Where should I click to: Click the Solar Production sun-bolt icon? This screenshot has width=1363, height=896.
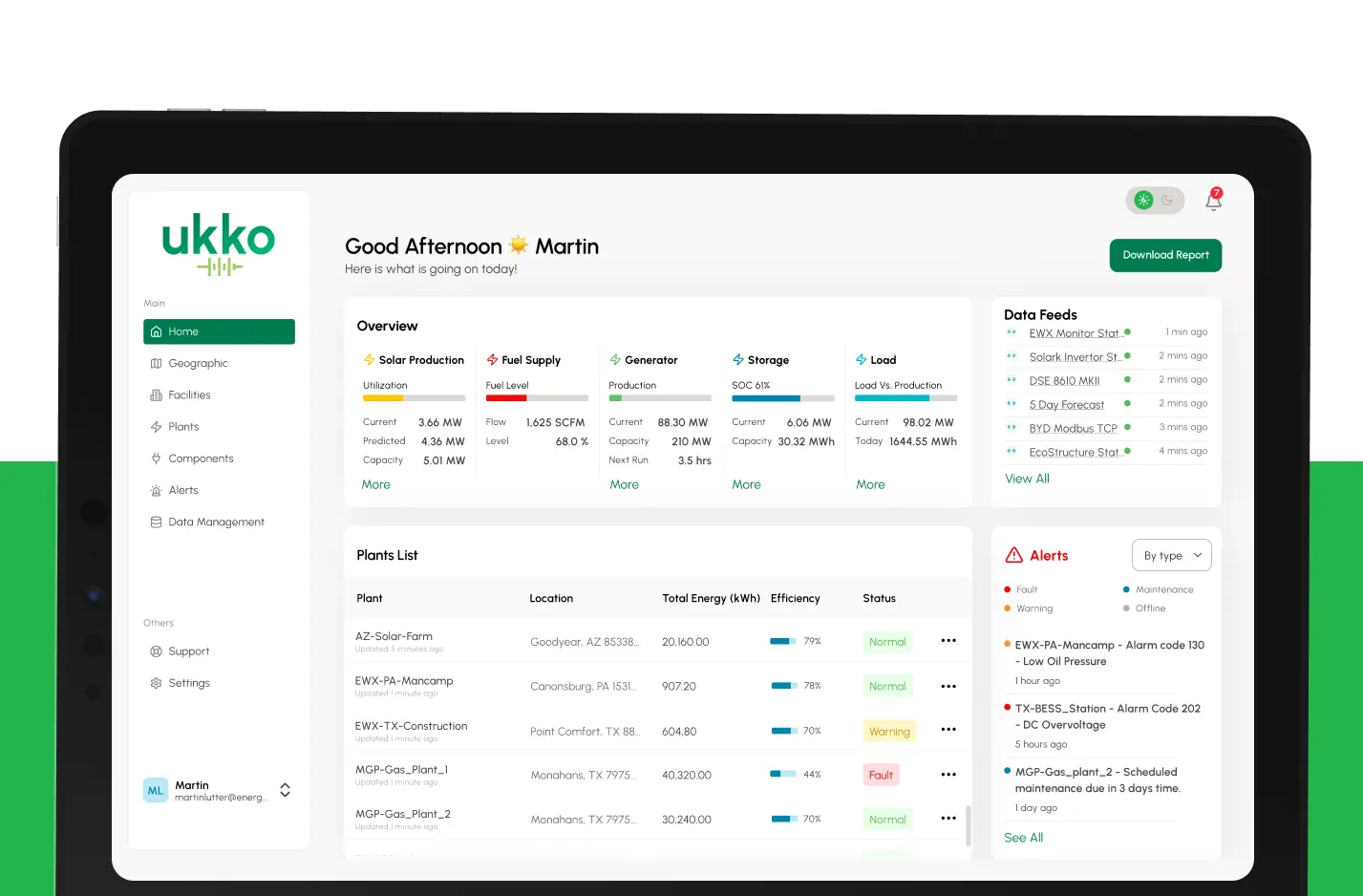click(x=369, y=360)
